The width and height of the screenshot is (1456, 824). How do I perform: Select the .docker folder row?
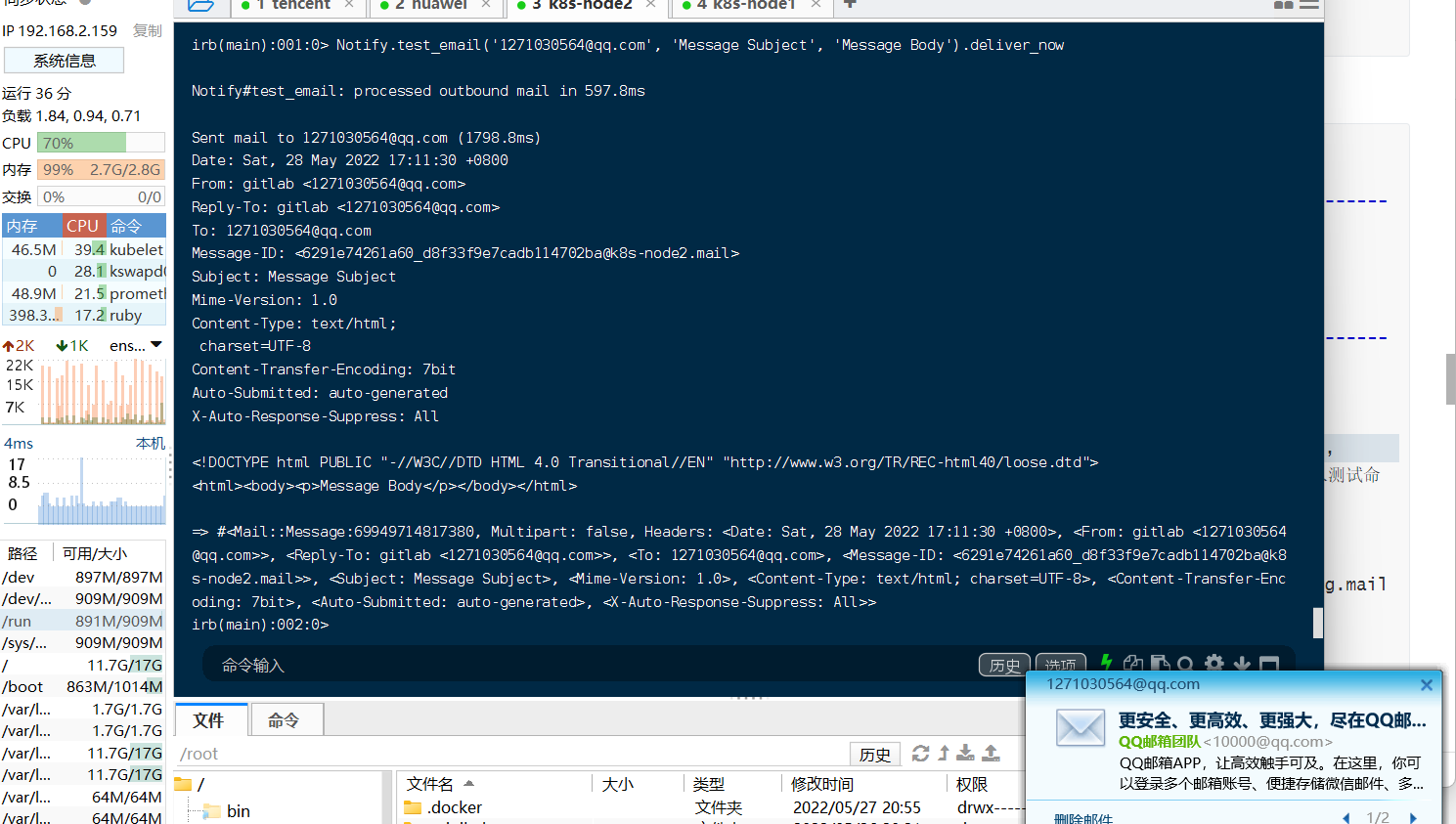pyautogui.click(x=711, y=807)
